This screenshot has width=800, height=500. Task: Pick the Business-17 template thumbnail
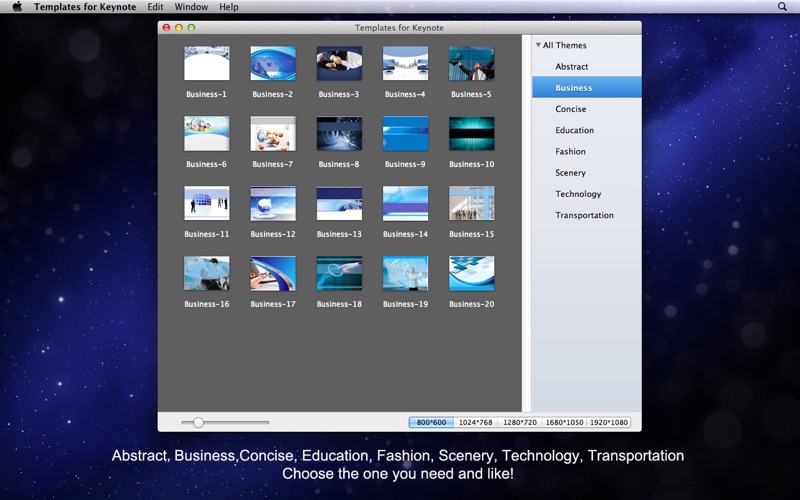(x=273, y=273)
